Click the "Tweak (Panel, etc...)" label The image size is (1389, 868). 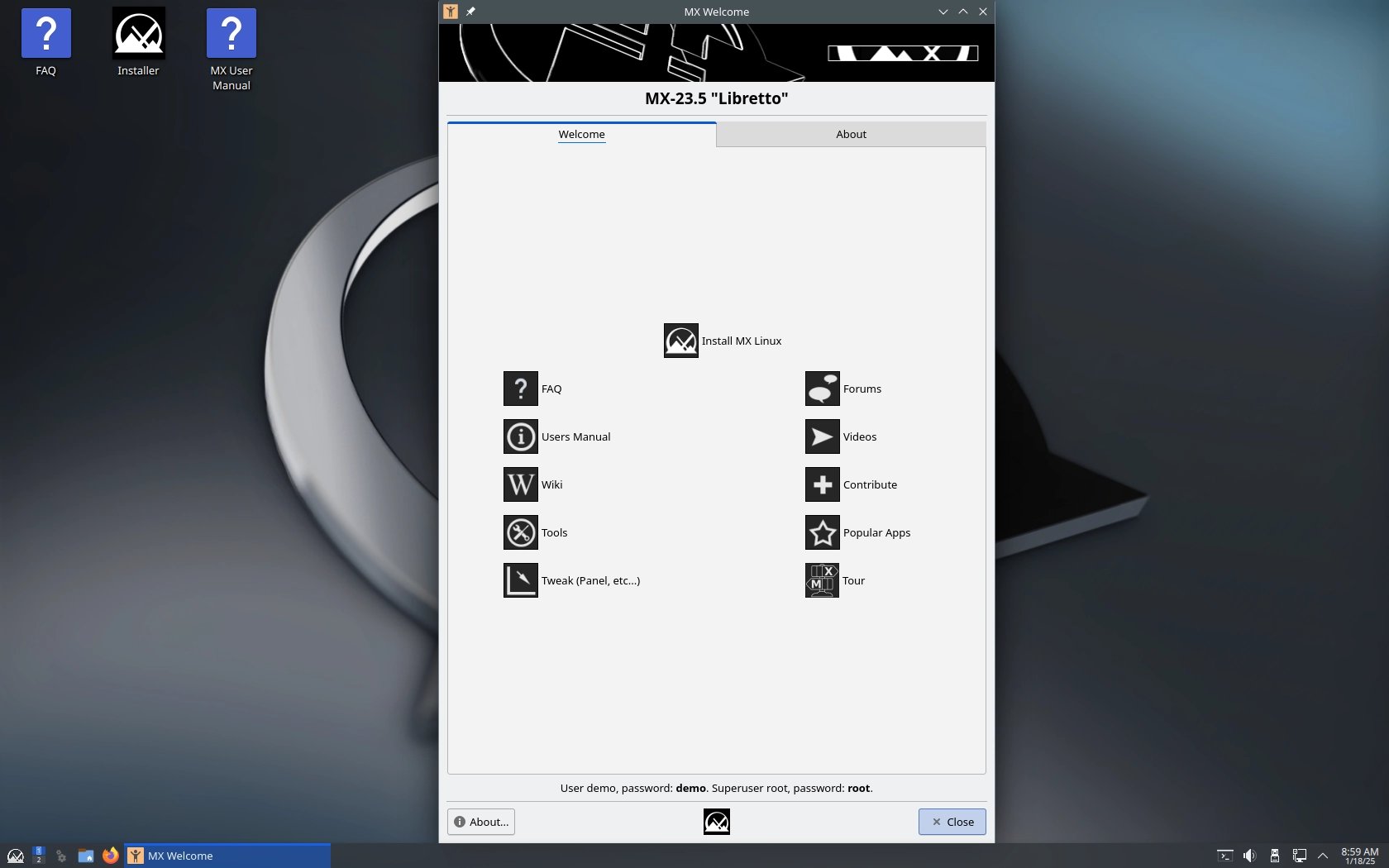coord(590,581)
